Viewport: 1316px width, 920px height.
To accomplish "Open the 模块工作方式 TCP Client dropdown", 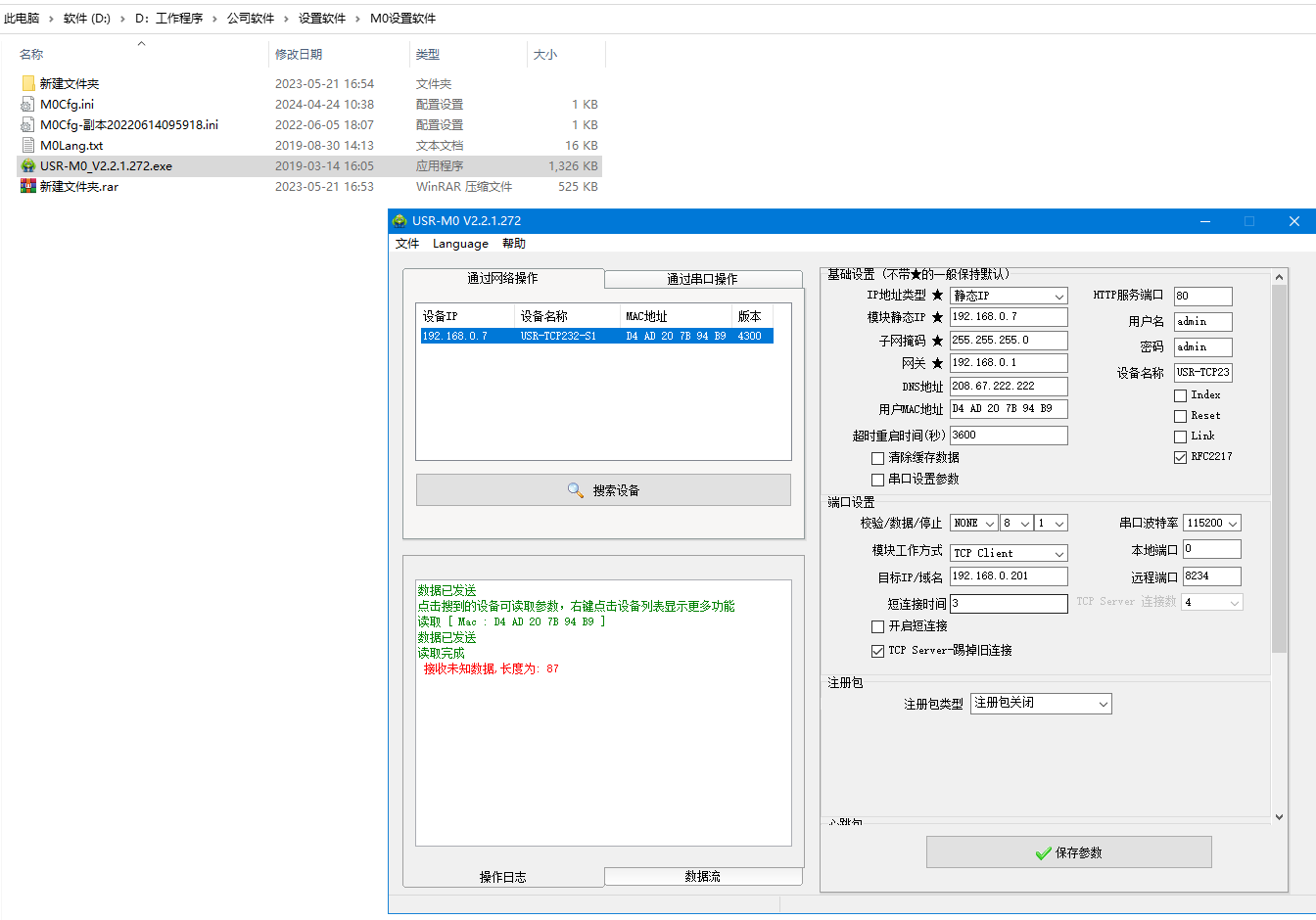I will coord(1009,553).
